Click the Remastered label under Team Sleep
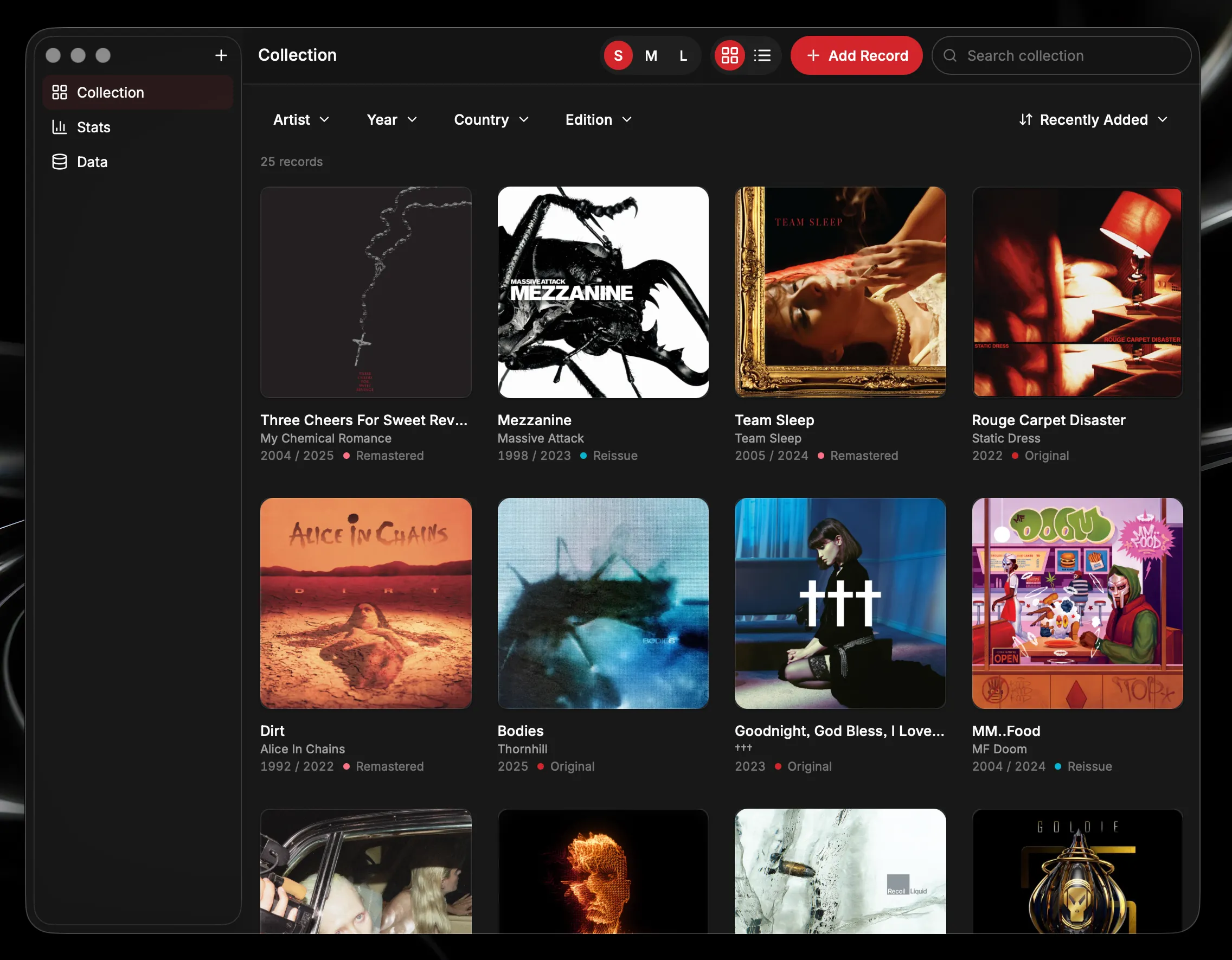This screenshot has width=1232, height=960. [864, 456]
